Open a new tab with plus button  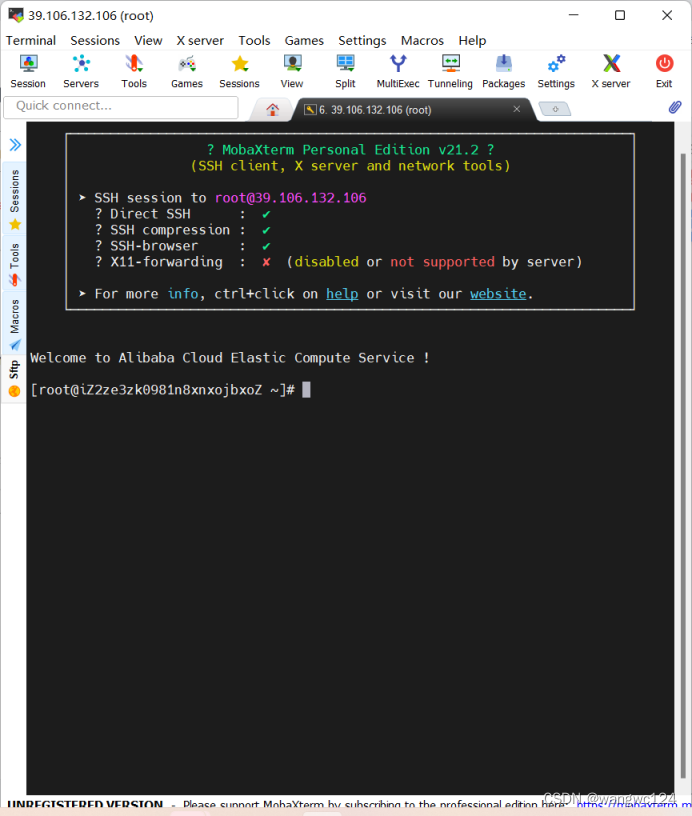555,109
